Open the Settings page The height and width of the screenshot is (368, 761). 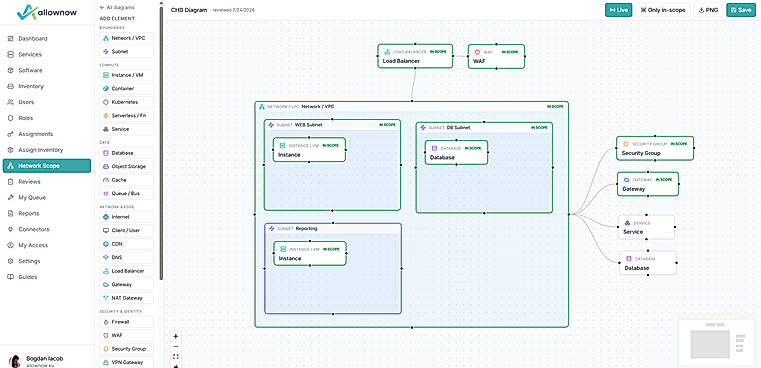tap(47, 261)
